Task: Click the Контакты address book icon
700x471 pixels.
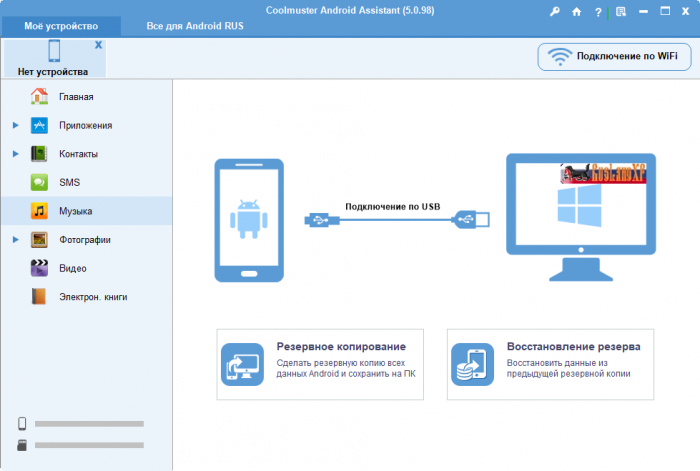Action: (x=39, y=154)
